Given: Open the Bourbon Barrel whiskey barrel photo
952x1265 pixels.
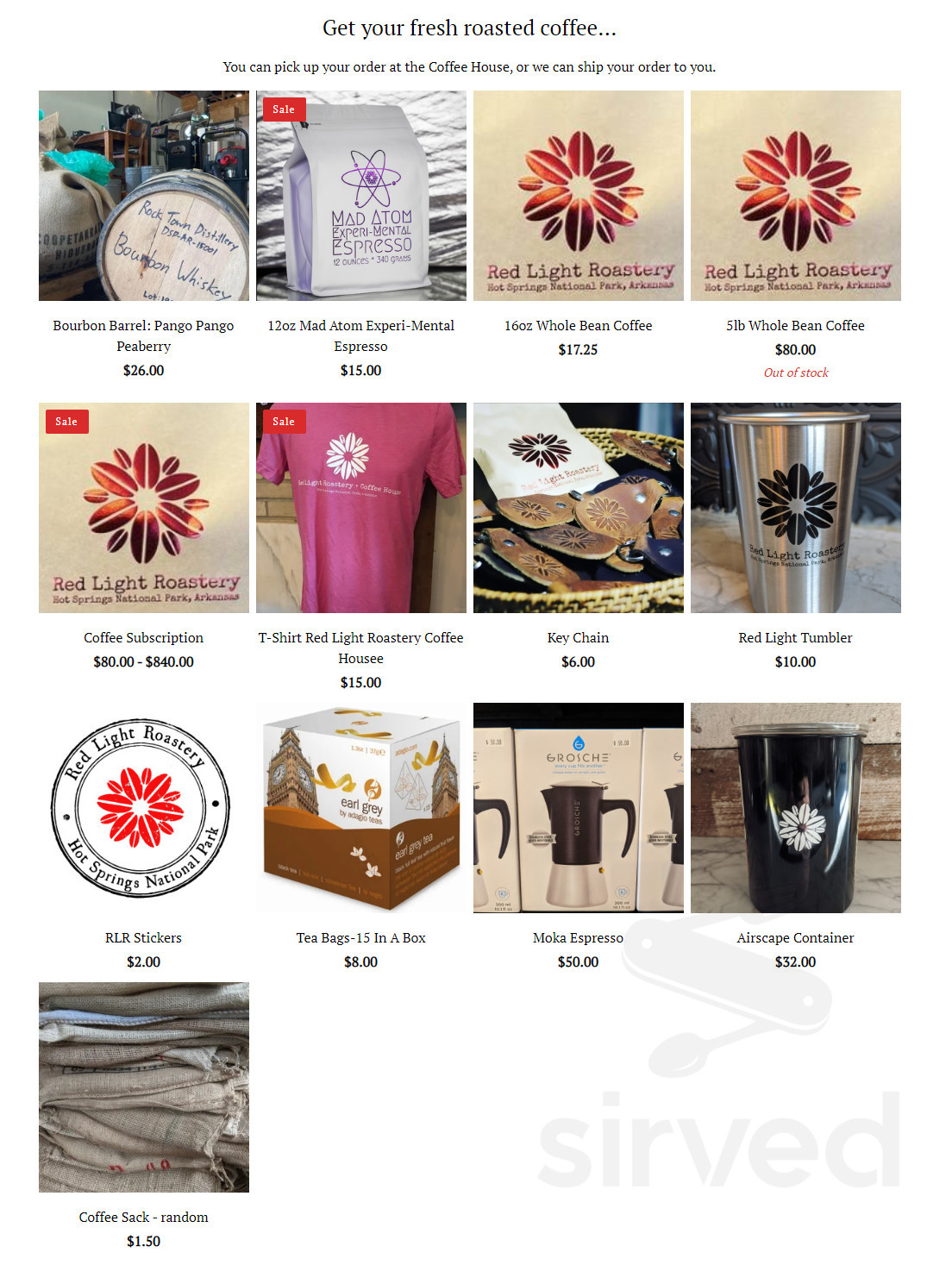Looking at the screenshot, I should click(144, 196).
